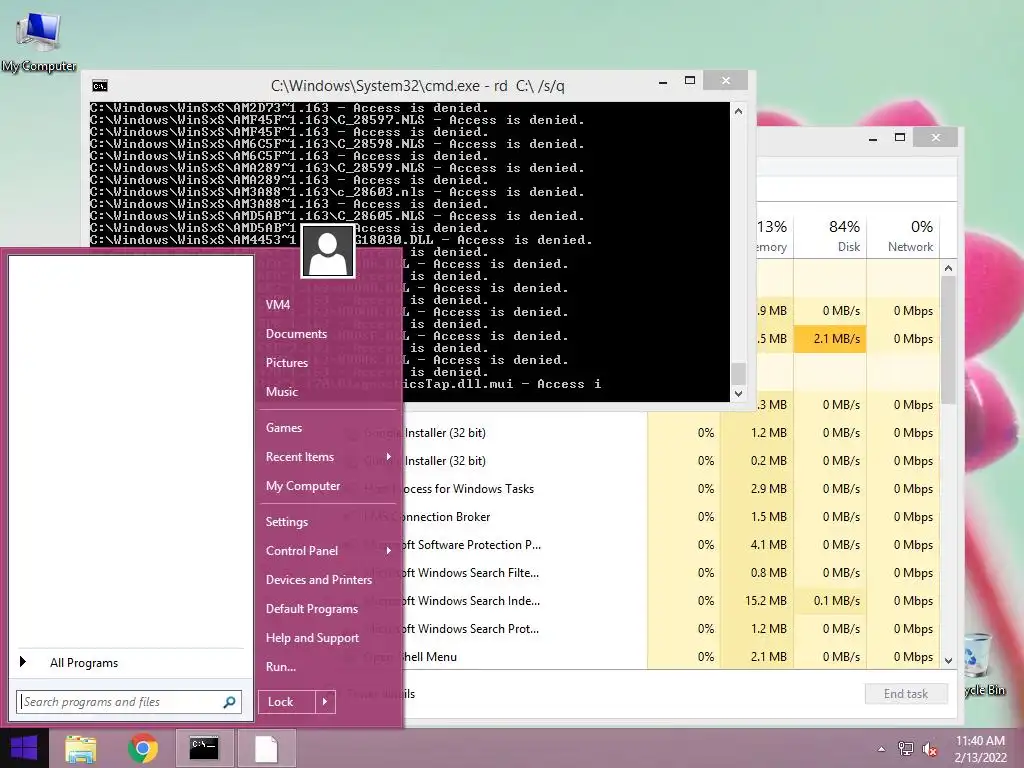This screenshot has width=1024, height=768.
Task: Open Documents from the Start menu
Action: pyautogui.click(x=296, y=334)
